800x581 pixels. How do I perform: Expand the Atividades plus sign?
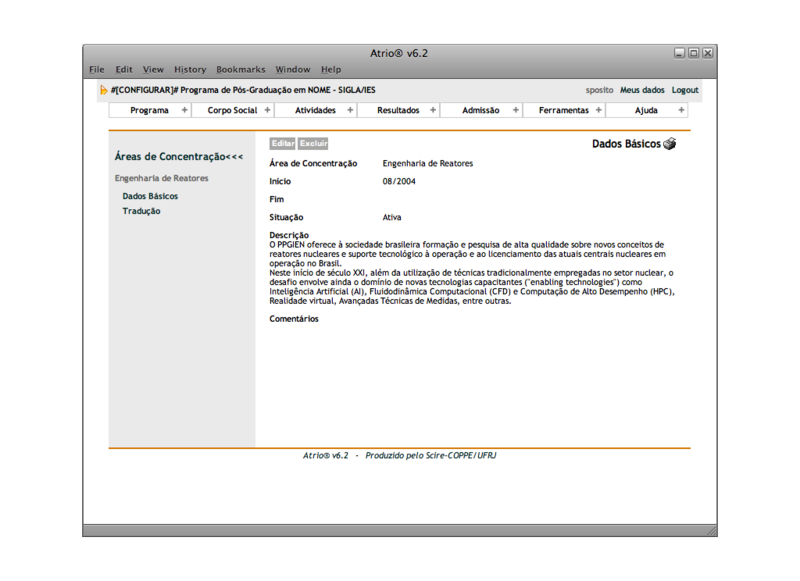click(x=350, y=110)
